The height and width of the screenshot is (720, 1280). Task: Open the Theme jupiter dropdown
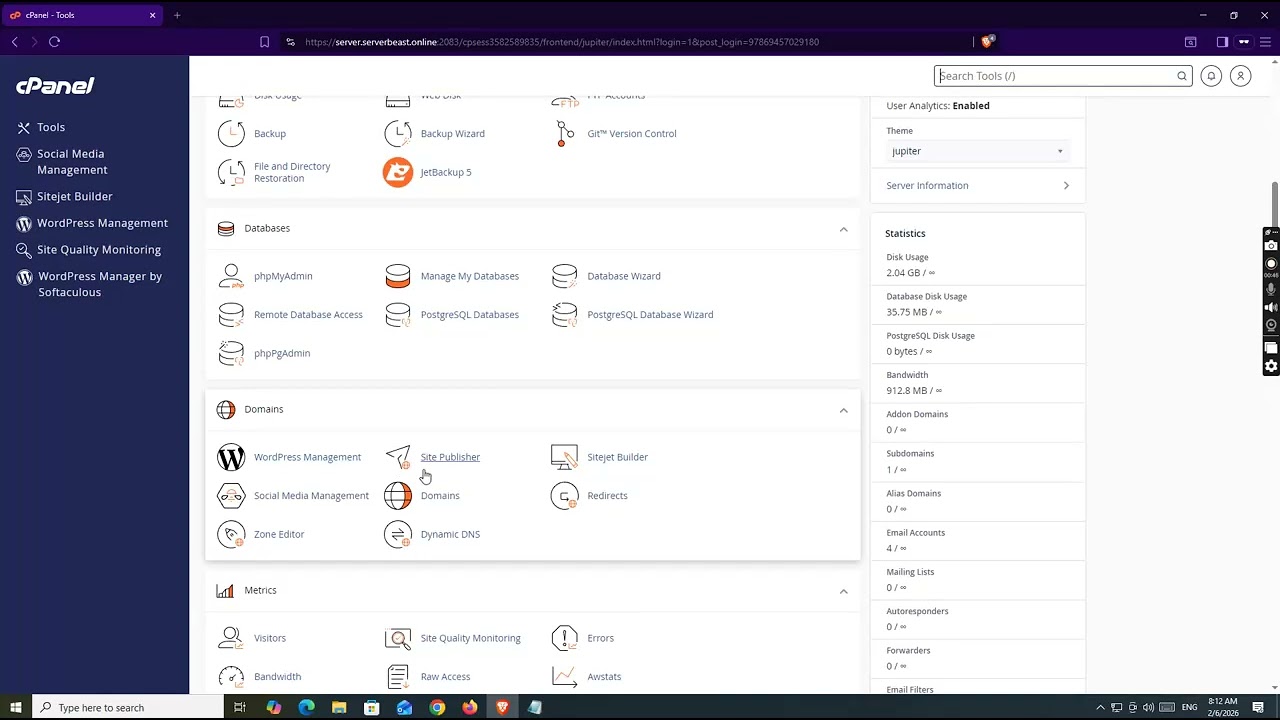point(977,151)
